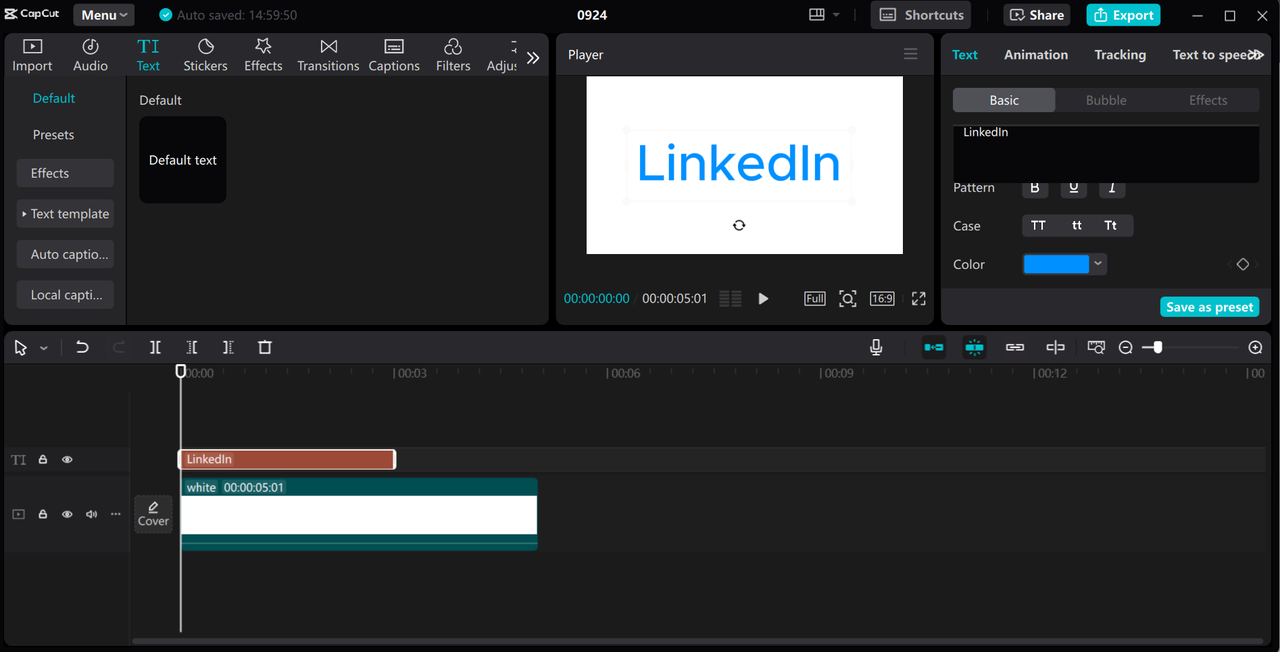Toggle clip linkage icon
This screenshot has height=652, width=1280.
[1015, 347]
